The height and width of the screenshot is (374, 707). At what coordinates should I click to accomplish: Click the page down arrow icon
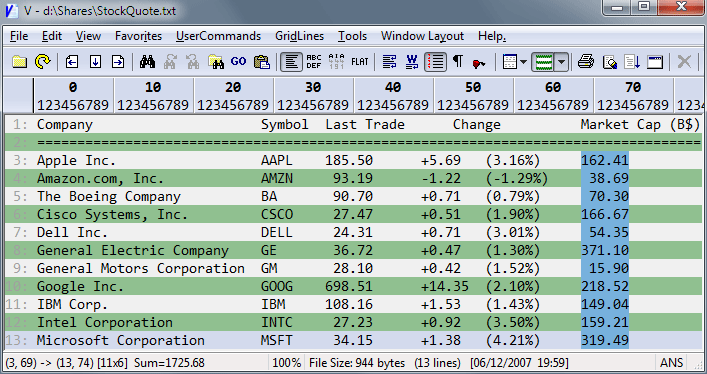(x=95, y=62)
